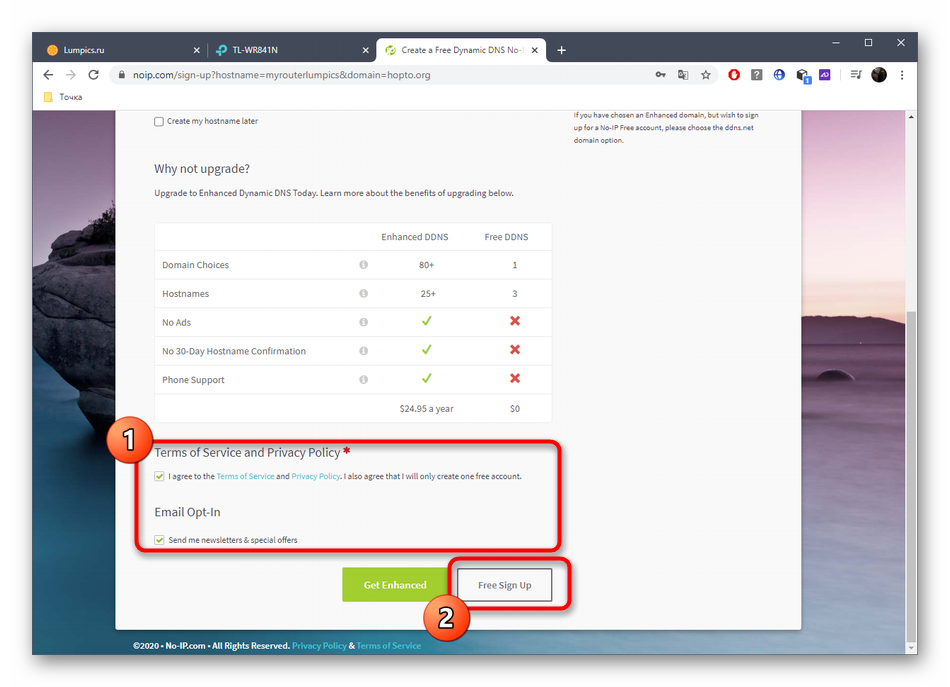Open the Chrome three-dot menu
This screenshot has height=687, width=950.
point(902,75)
